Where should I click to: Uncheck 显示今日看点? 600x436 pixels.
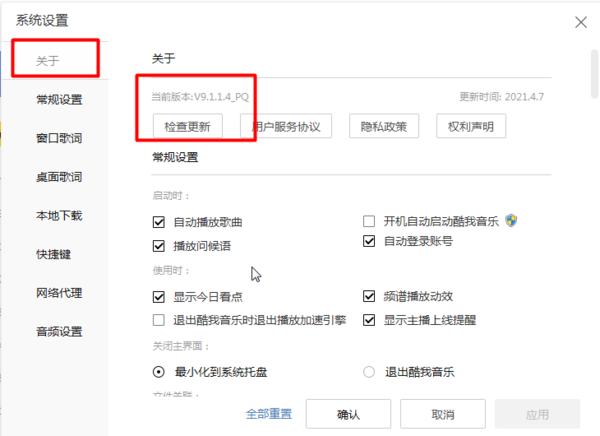(x=159, y=297)
